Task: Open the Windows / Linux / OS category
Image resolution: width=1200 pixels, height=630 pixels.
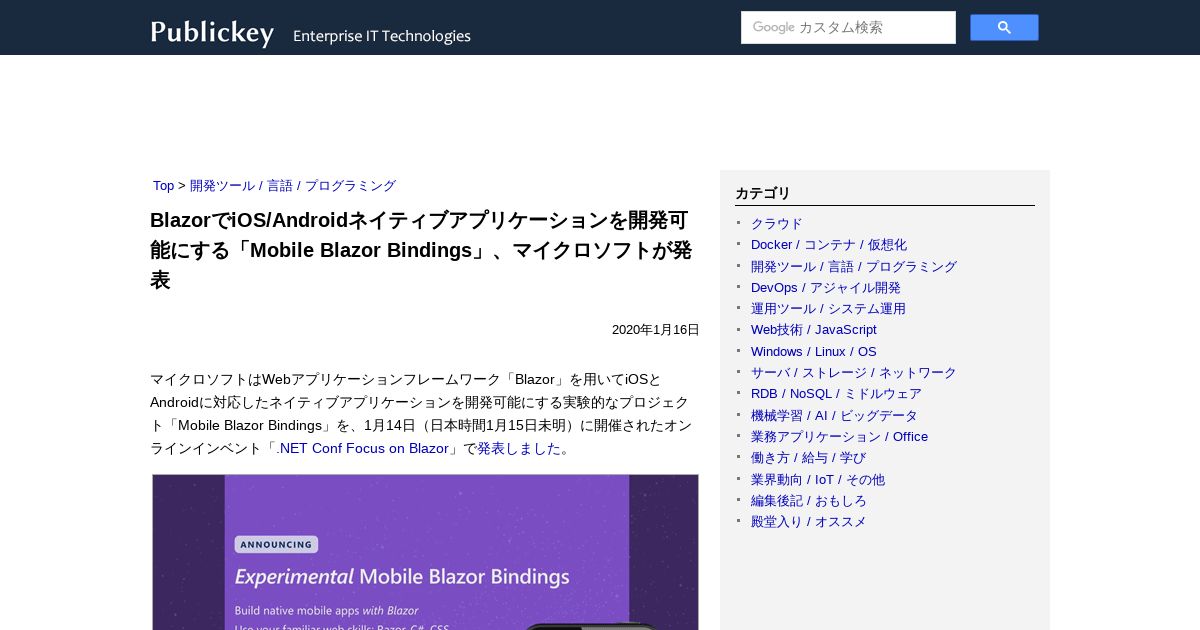Action: 814,352
